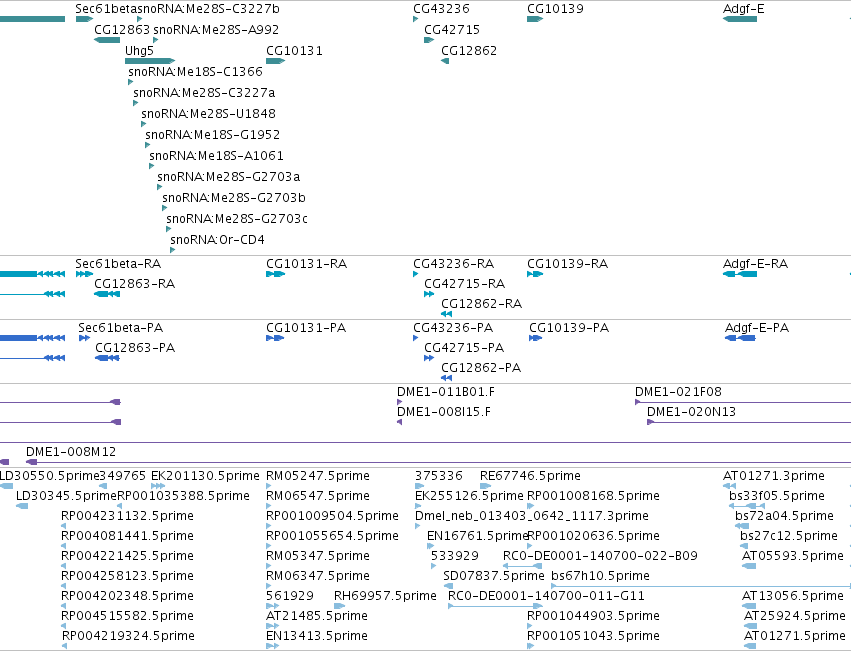
Task: Open CG12862-RA transcript label
Action: [x=481, y=304]
